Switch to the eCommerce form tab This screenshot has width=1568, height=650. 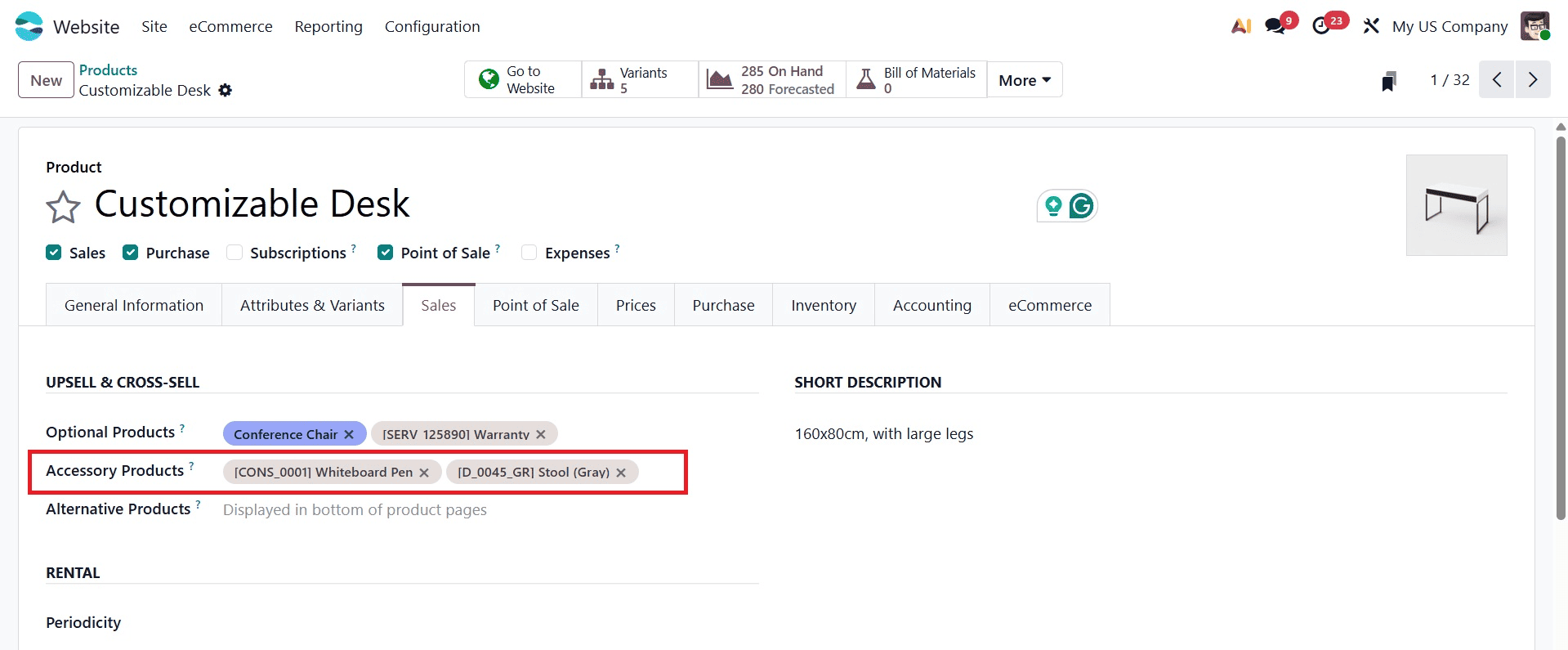coord(1050,305)
